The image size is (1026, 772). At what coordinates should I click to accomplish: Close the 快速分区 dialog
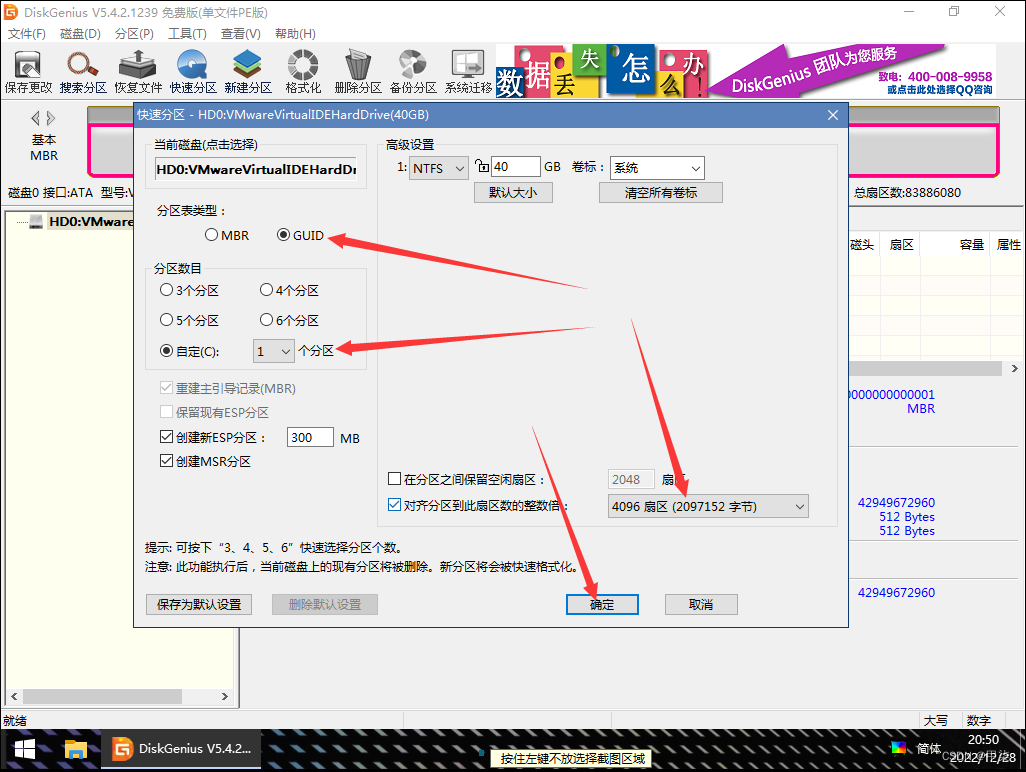(x=833, y=115)
